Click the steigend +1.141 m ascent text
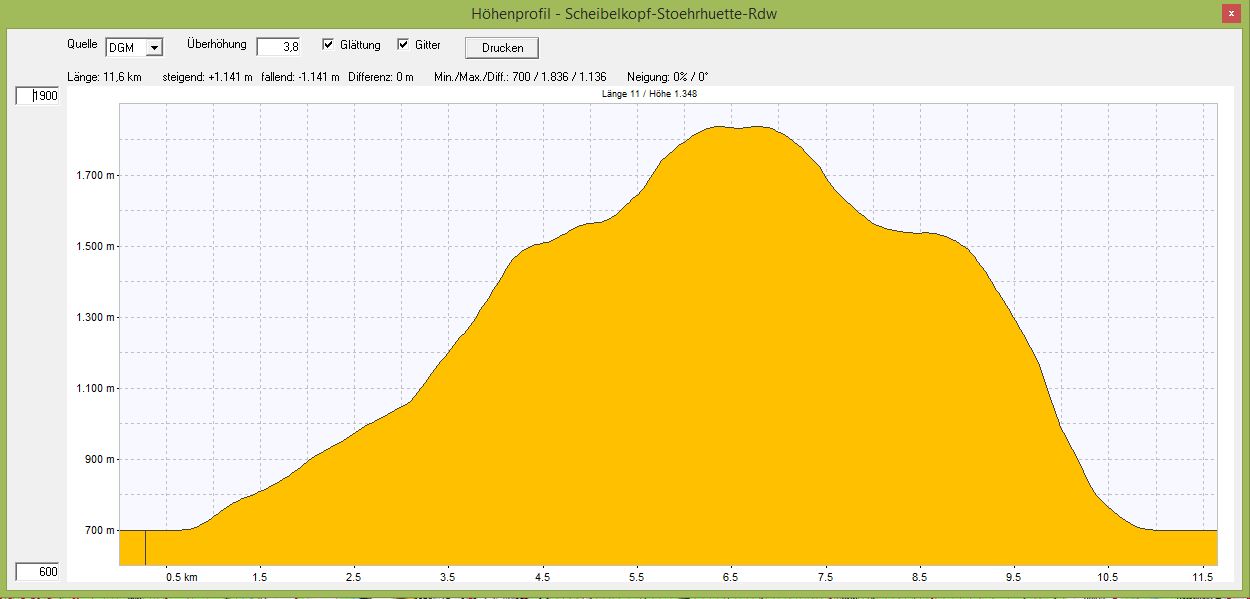Viewport: 1250px width, 599px height. click(x=207, y=77)
